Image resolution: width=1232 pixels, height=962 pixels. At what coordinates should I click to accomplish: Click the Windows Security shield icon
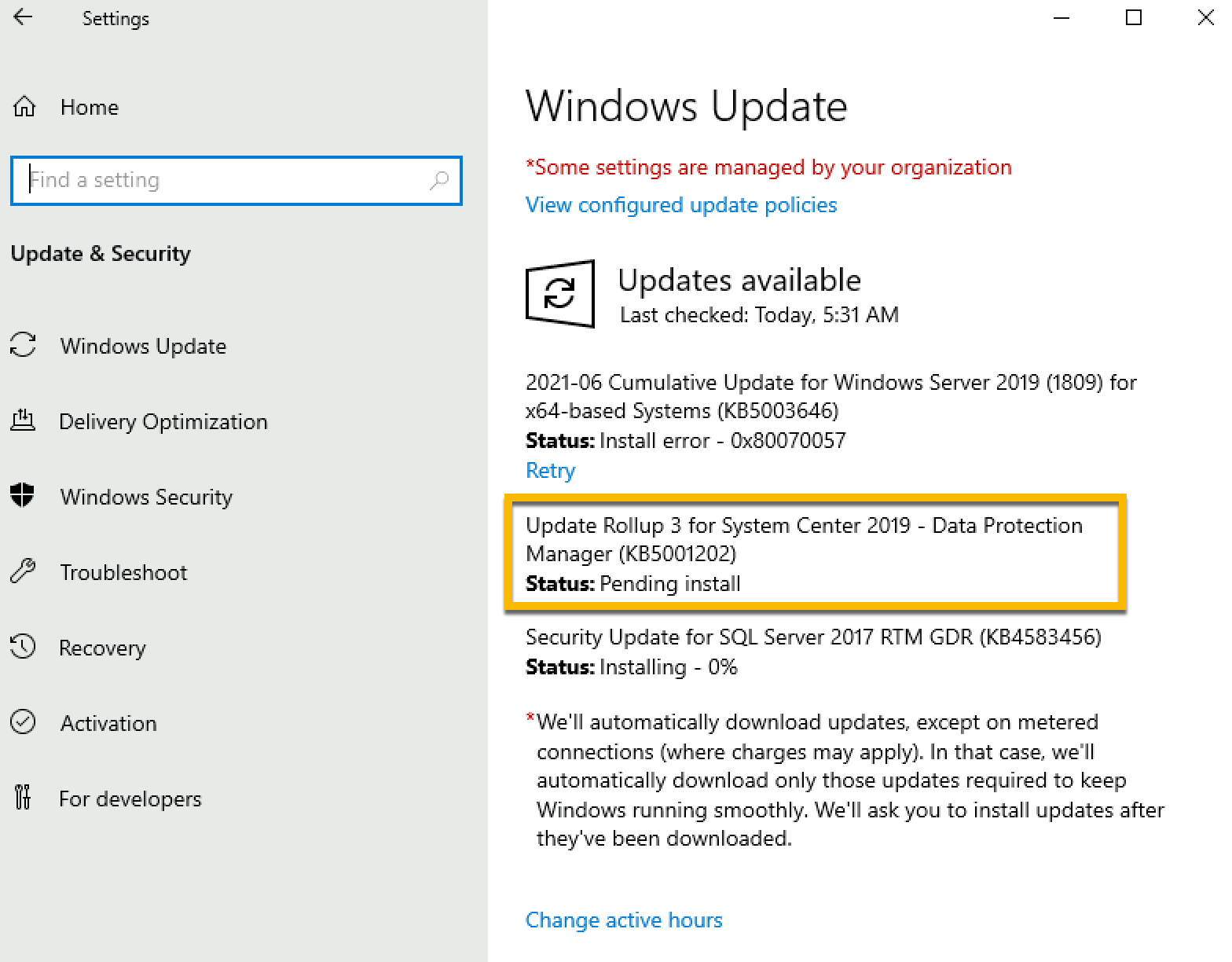pos(23,495)
